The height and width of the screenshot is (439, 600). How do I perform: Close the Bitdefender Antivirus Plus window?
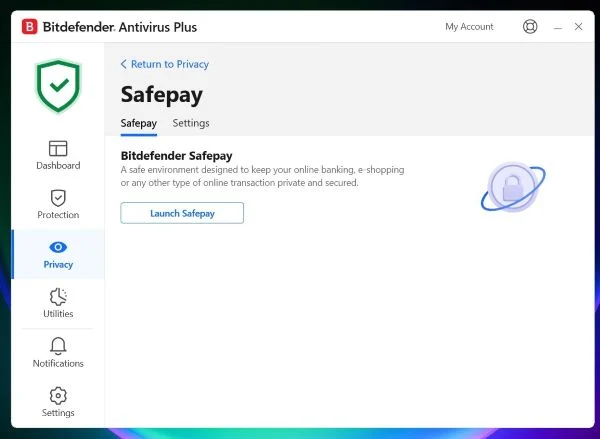coord(578,27)
